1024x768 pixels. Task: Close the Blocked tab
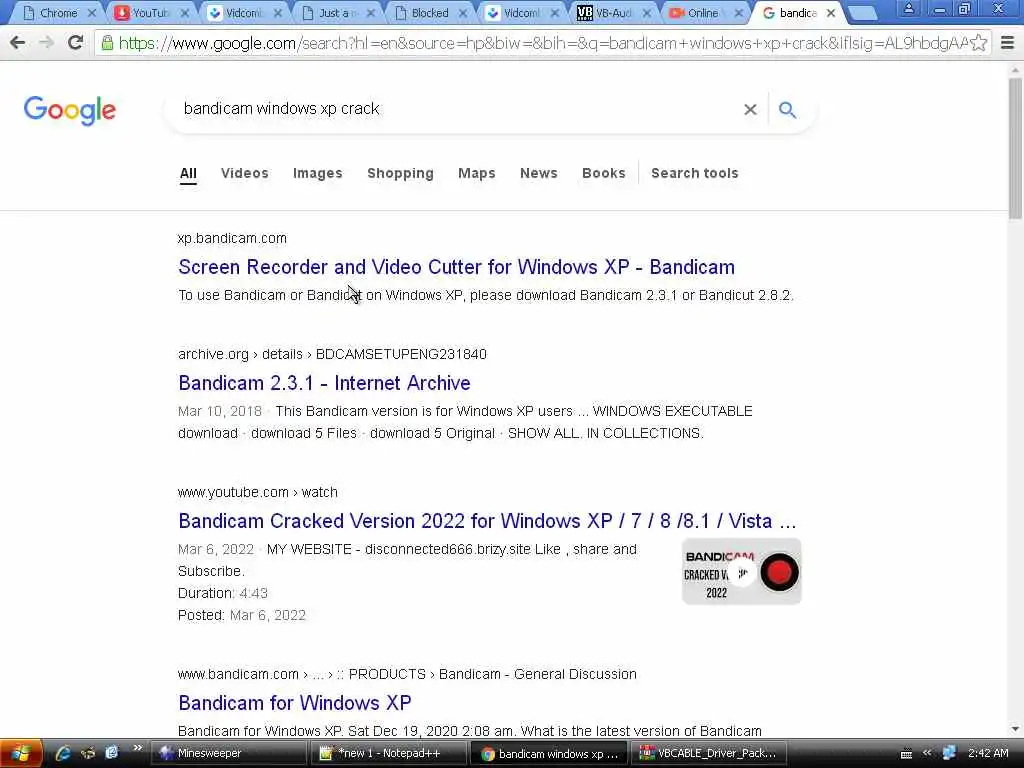(x=463, y=13)
